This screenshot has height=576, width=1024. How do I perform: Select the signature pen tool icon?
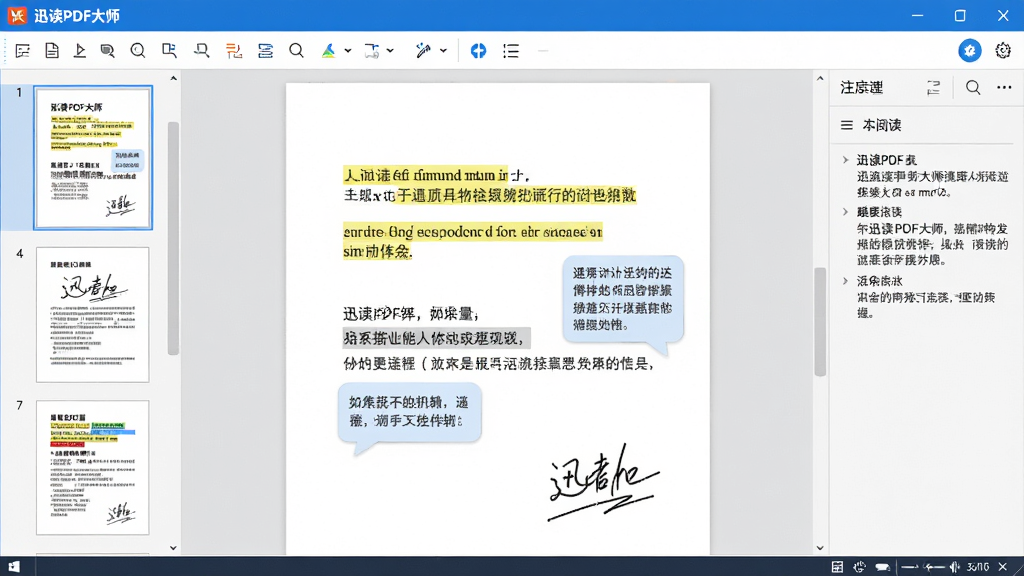click(x=423, y=50)
